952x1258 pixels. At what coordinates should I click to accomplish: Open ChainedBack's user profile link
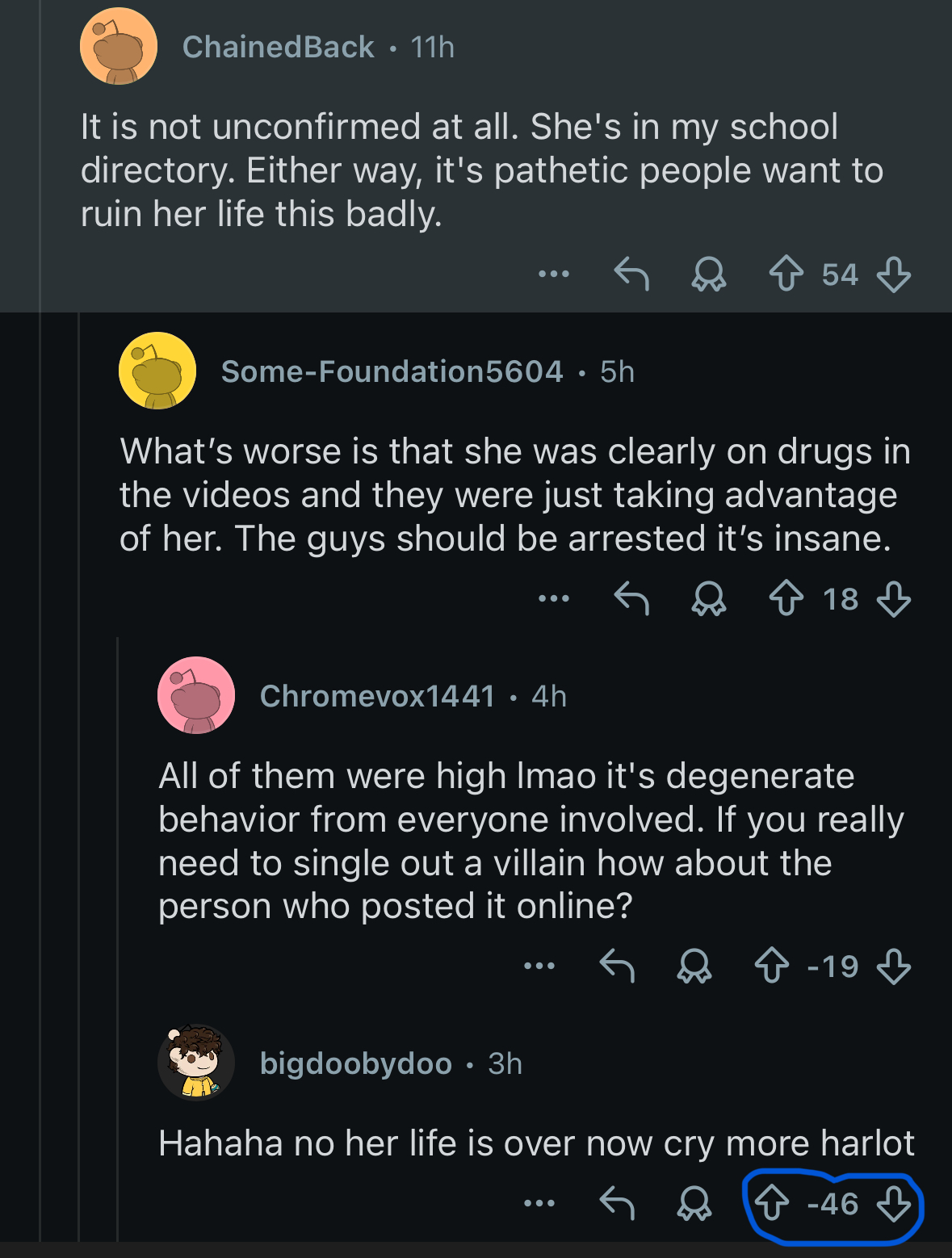(x=278, y=47)
